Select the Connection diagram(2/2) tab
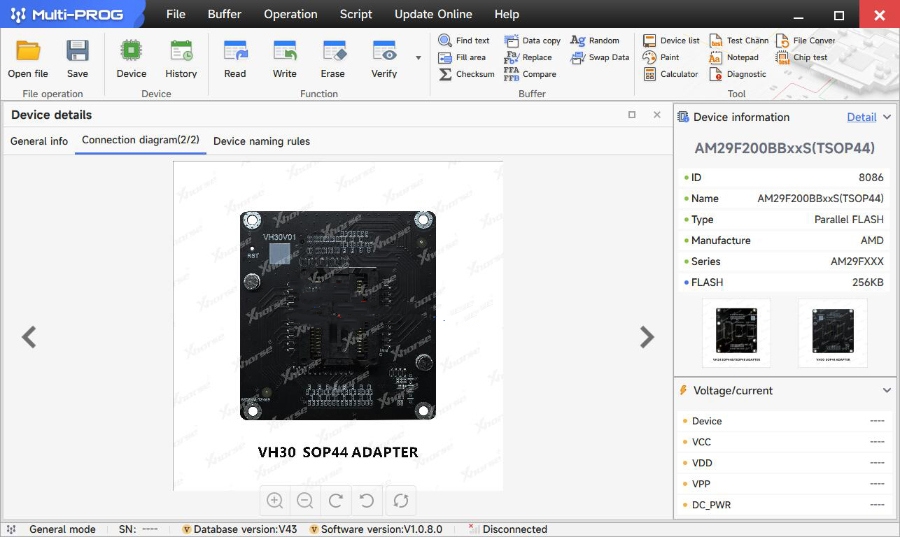 pos(141,140)
